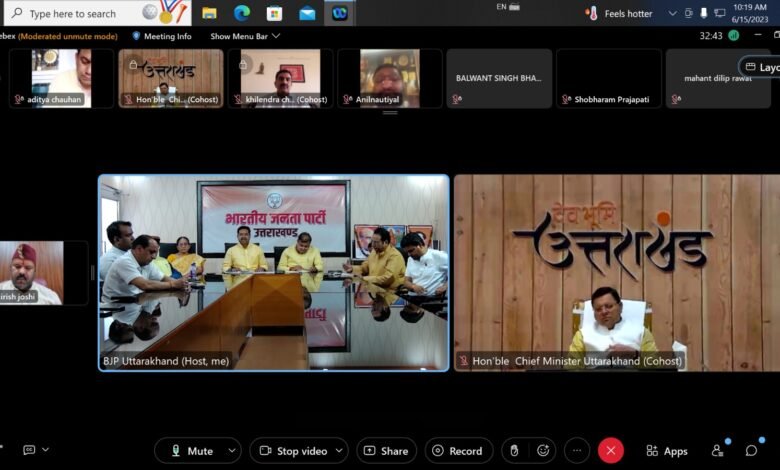This screenshot has width=780, height=470.
Task: Click the Share content button
Action: 386,451
